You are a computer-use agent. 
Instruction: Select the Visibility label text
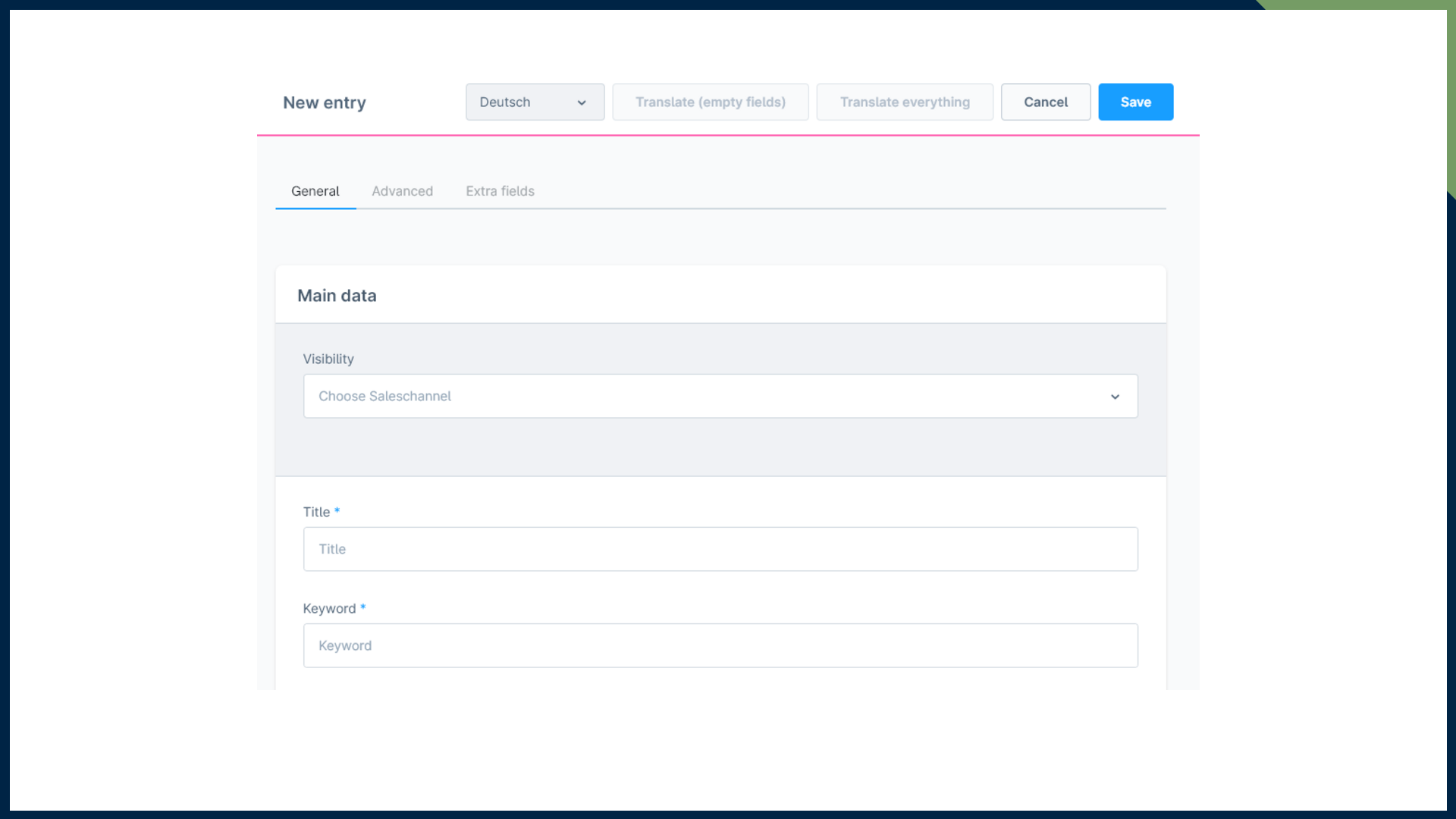point(328,359)
